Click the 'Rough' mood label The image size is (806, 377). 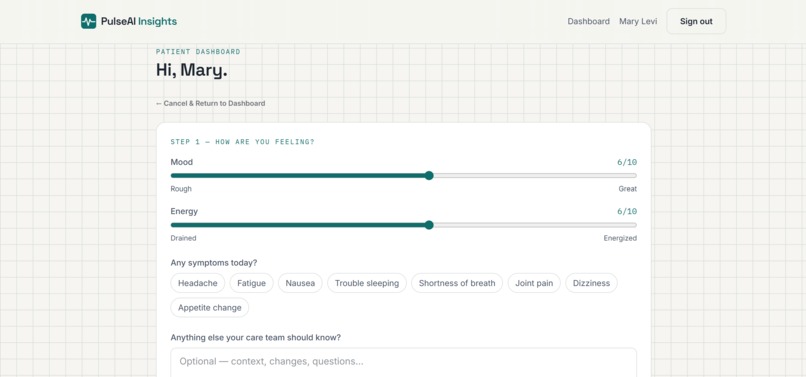pyautogui.click(x=181, y=189)
